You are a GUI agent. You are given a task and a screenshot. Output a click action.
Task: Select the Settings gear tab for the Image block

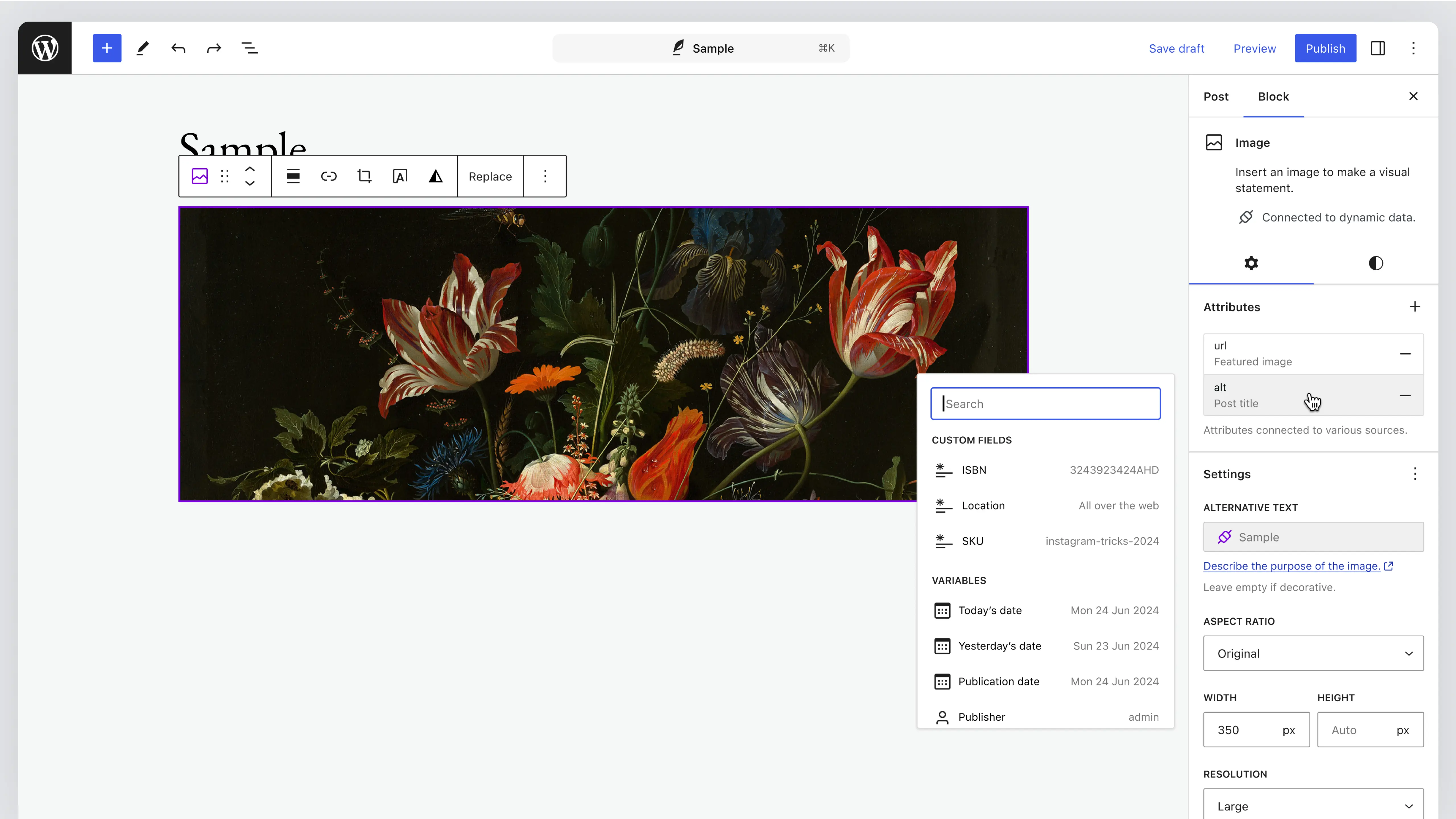[1251, 263]
